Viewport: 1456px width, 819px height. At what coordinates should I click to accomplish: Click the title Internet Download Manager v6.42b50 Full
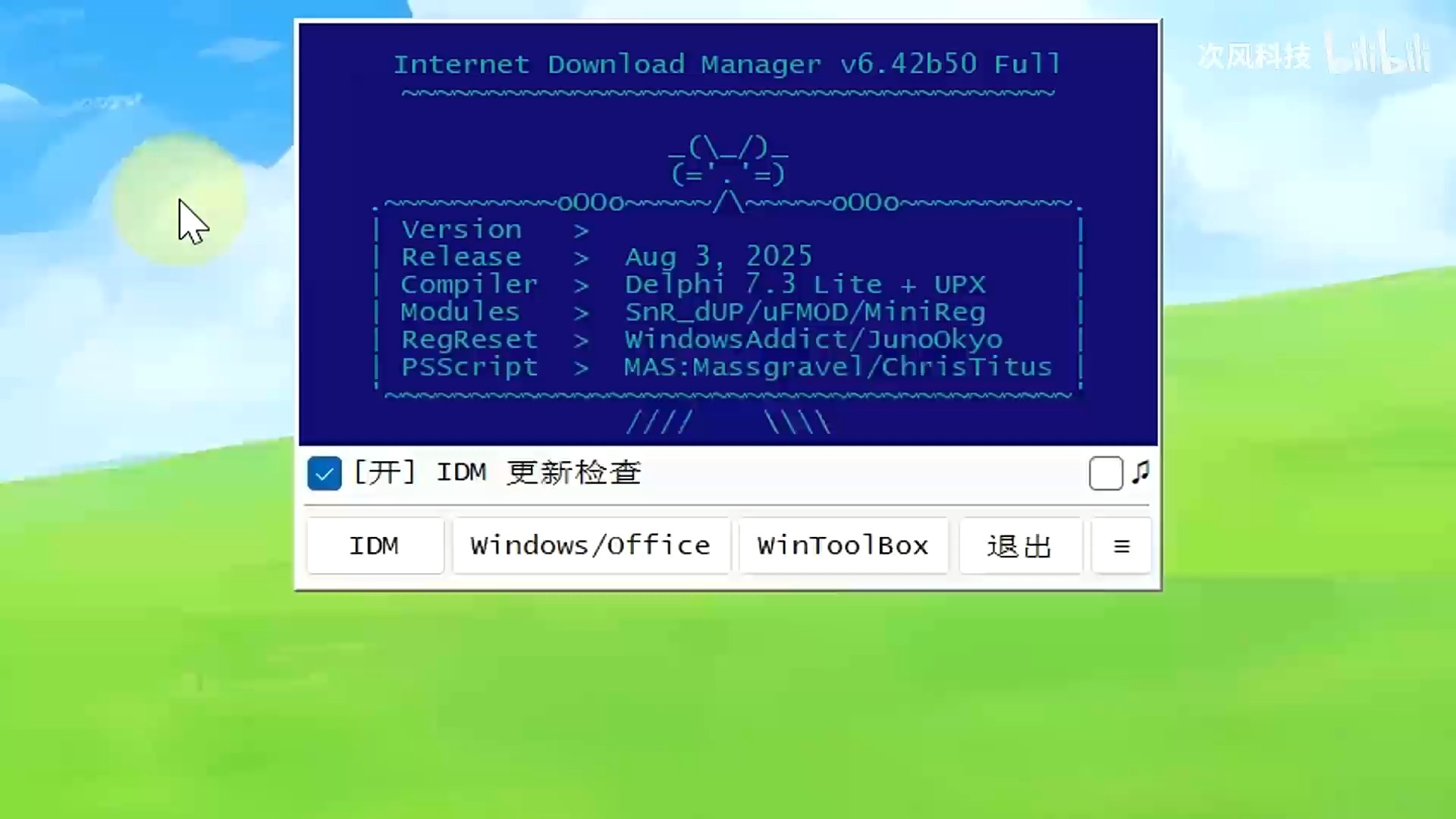[726, 64]
